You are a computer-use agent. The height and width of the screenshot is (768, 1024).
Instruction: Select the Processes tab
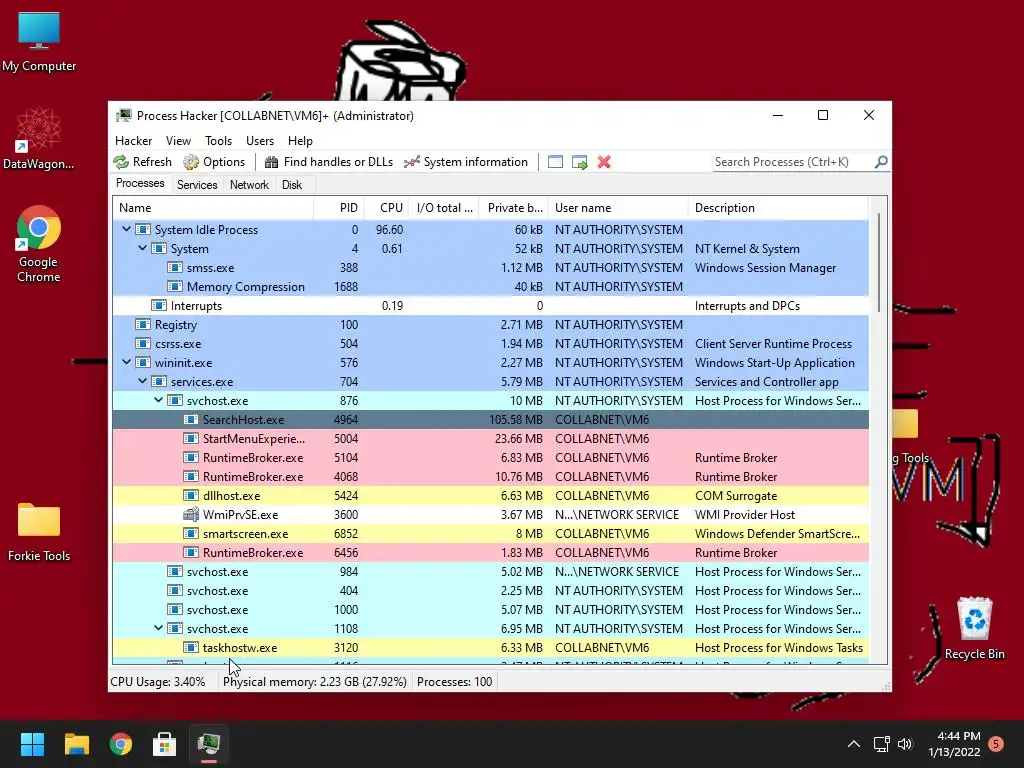pos(140,184)
